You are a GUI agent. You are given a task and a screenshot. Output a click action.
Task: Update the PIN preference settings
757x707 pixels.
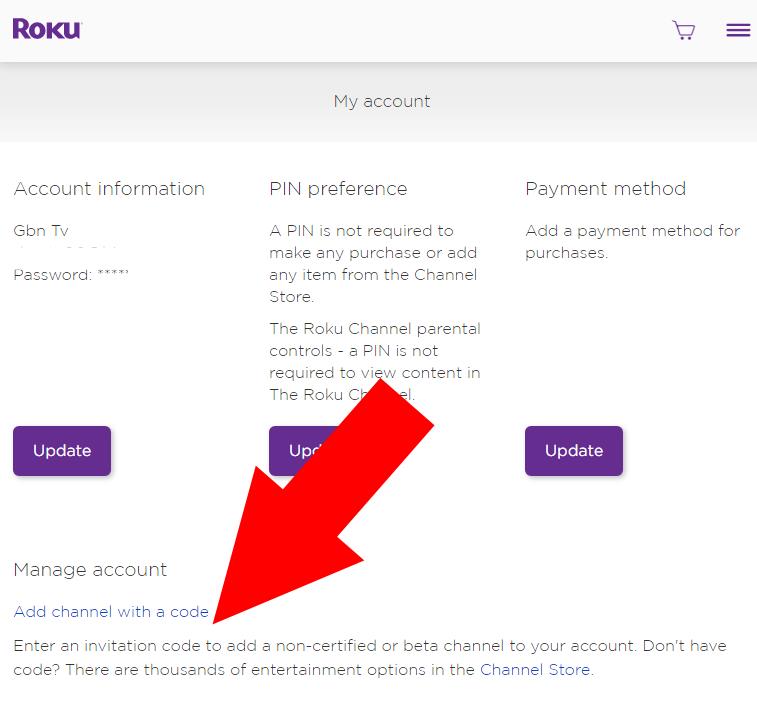(297, 451)
